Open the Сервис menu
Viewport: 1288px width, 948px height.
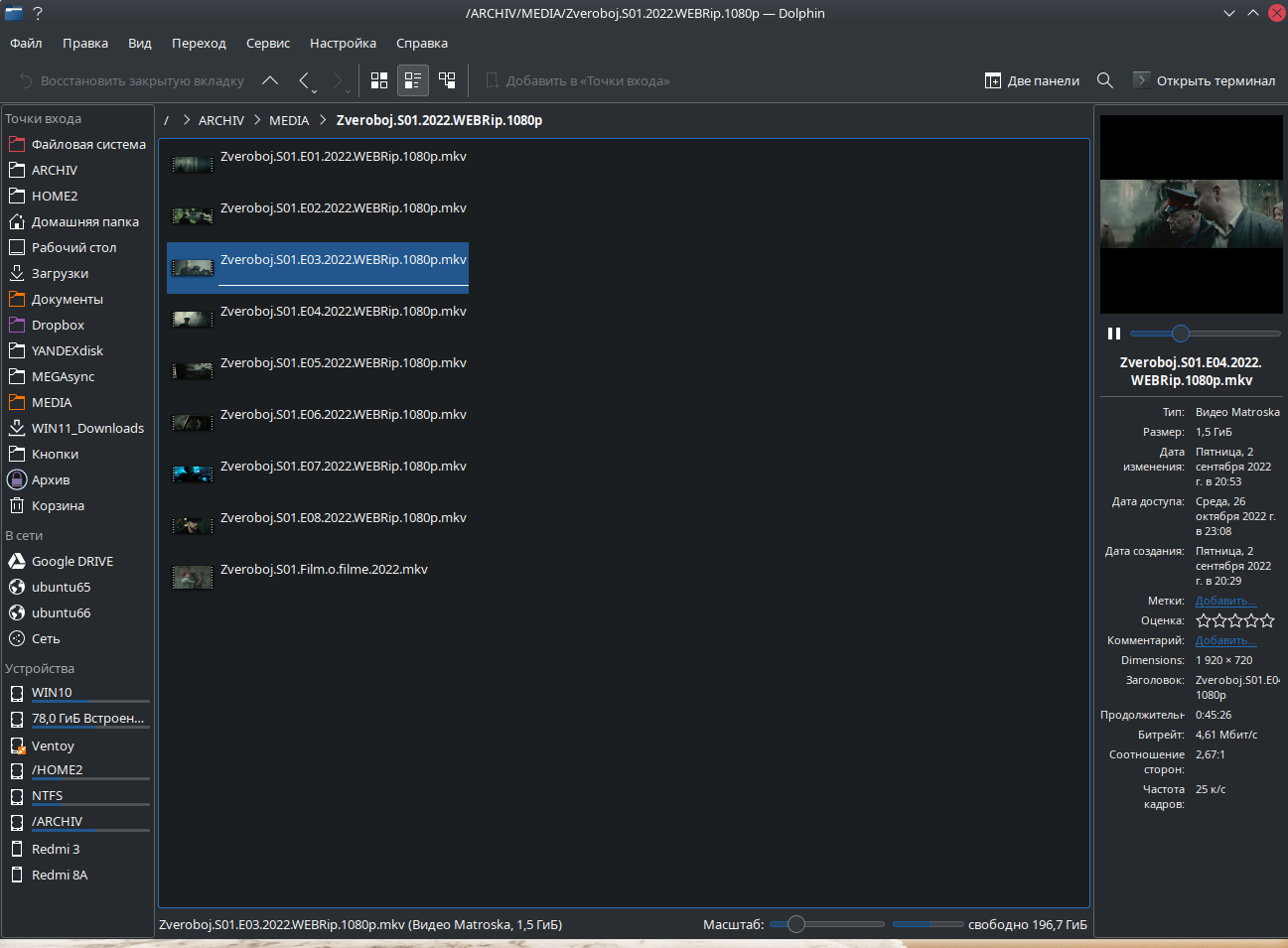(268, 43)
